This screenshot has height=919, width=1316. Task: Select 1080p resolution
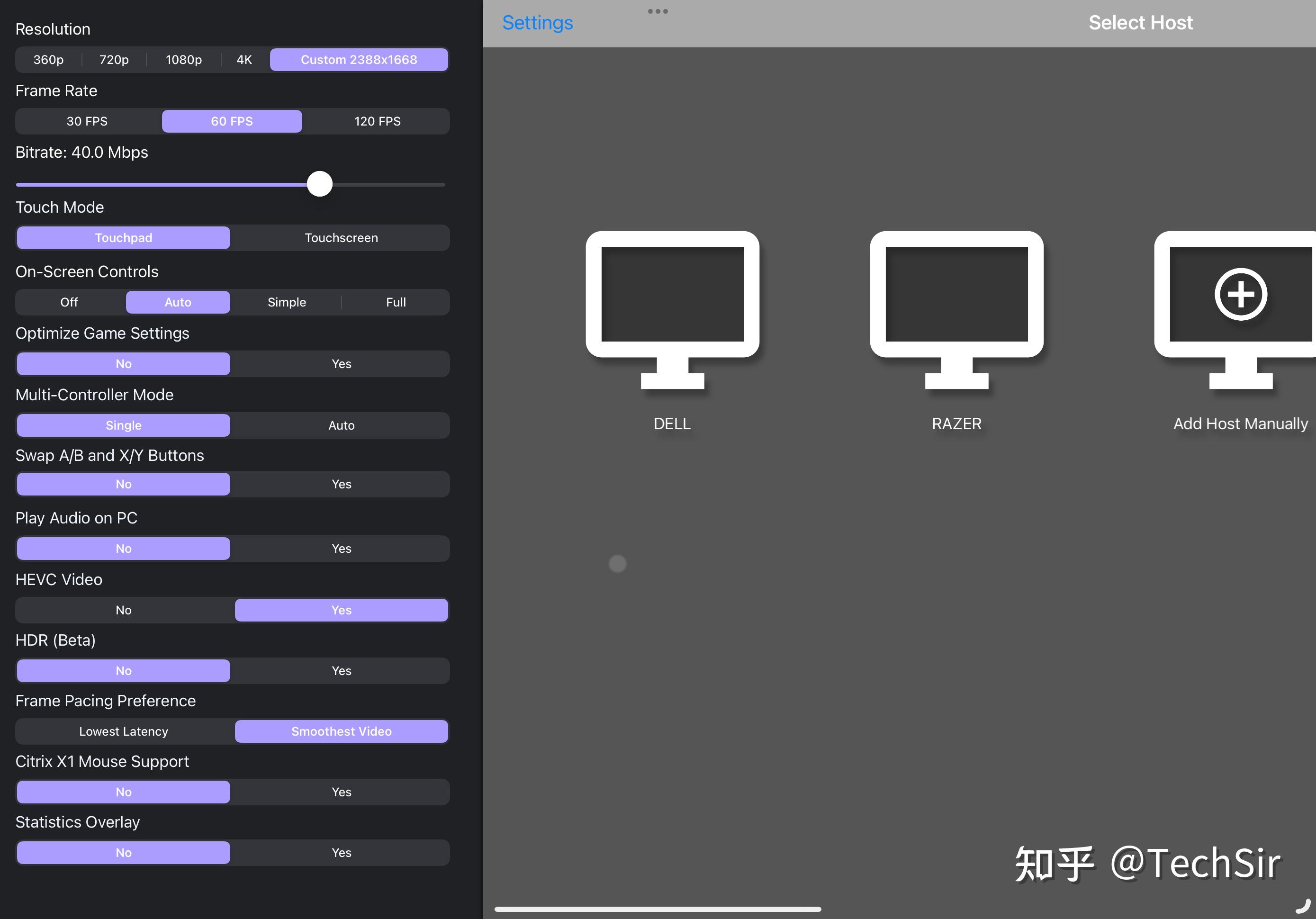(184, 60)
